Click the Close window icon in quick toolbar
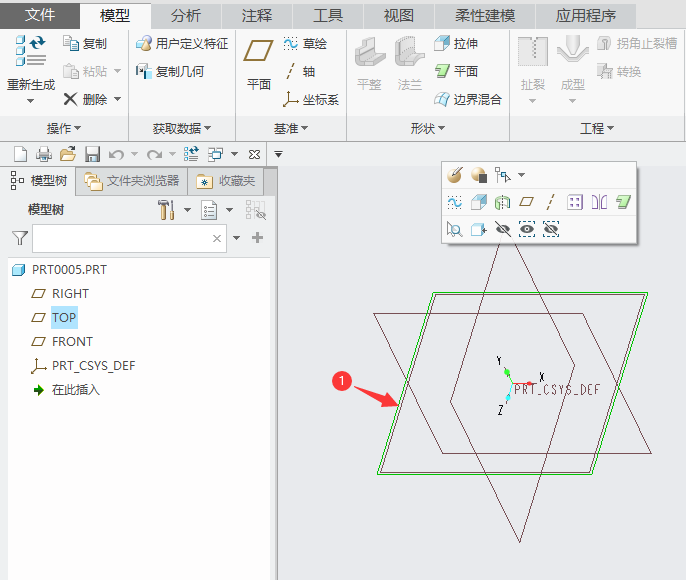 (254, 154)
